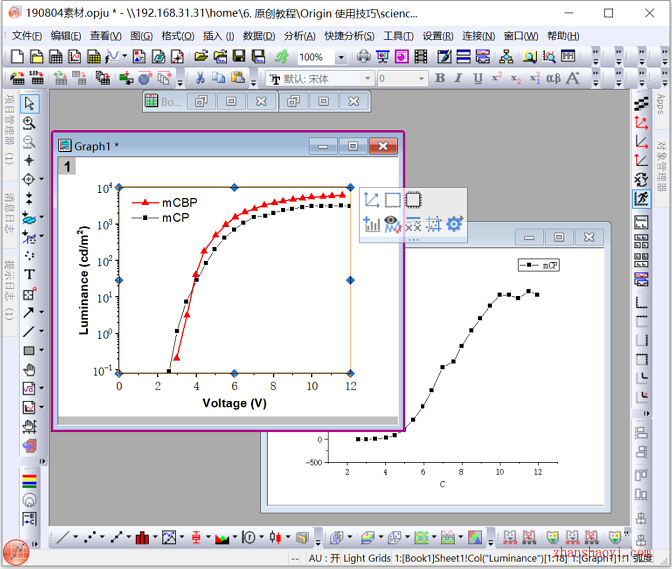Open the 100% zoom level dropdown
The height and width of the screenshot is (569, 672).
[x=341, y=57]
